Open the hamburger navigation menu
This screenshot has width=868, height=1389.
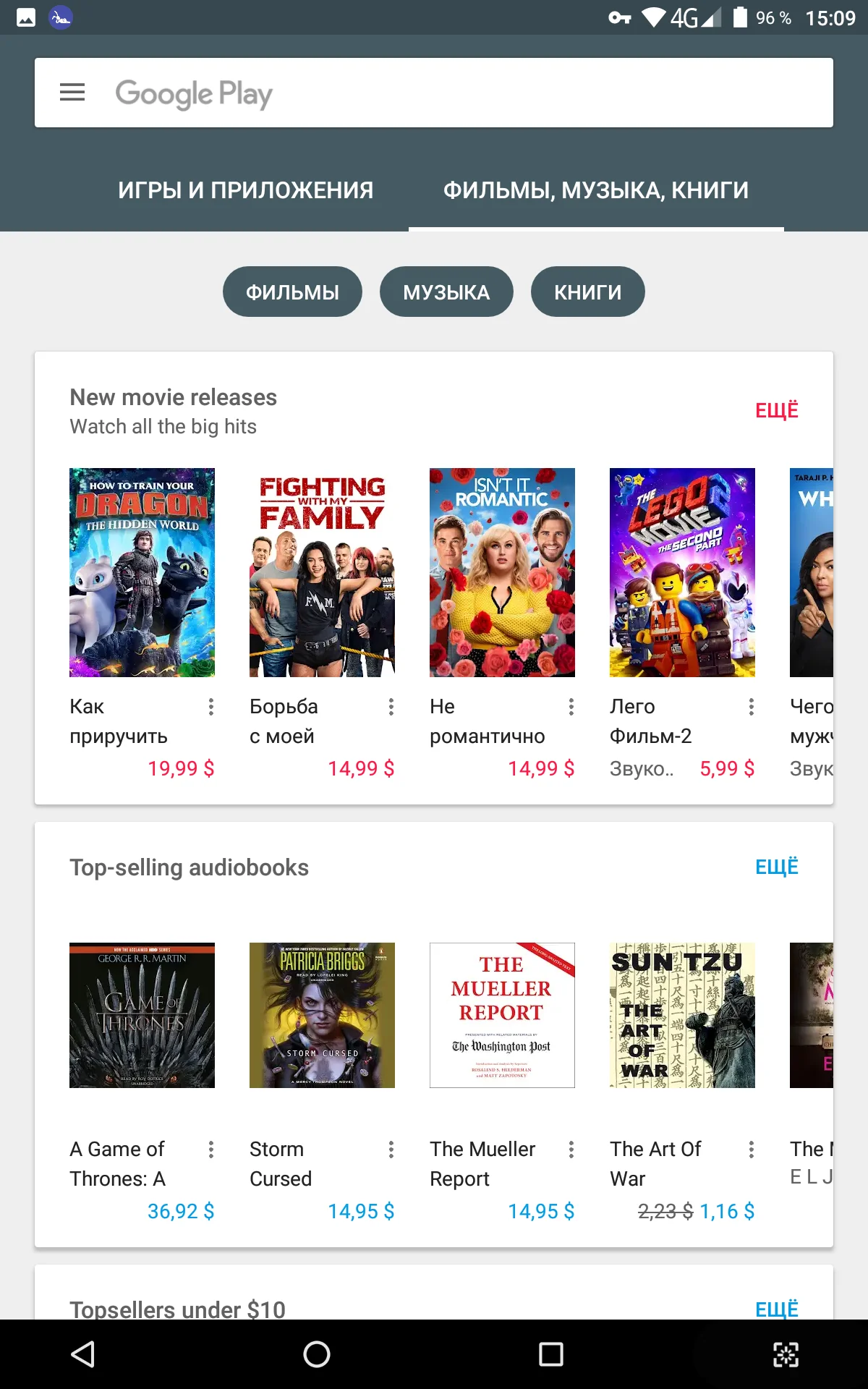[72, 93]
